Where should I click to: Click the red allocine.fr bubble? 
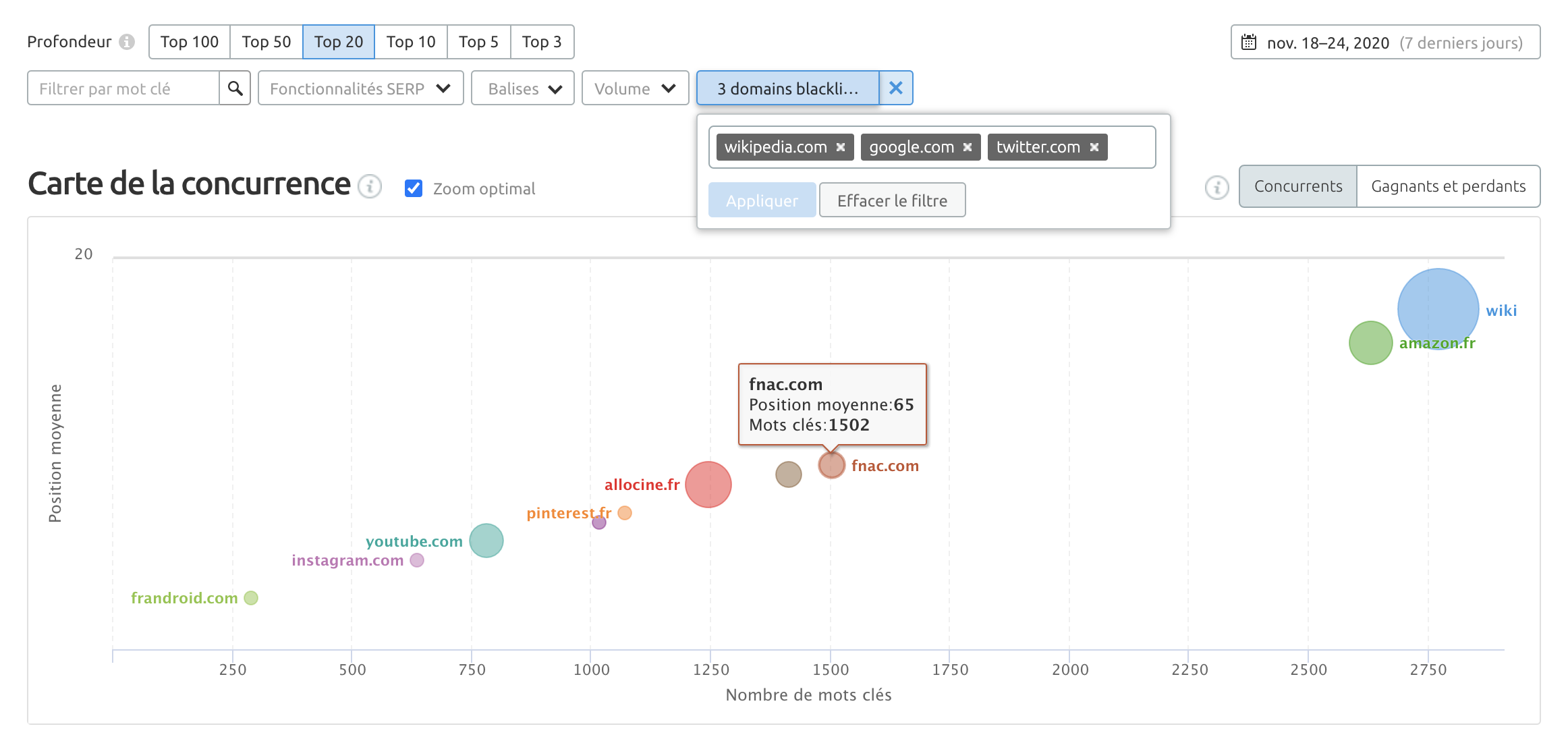tap(708, 485)
